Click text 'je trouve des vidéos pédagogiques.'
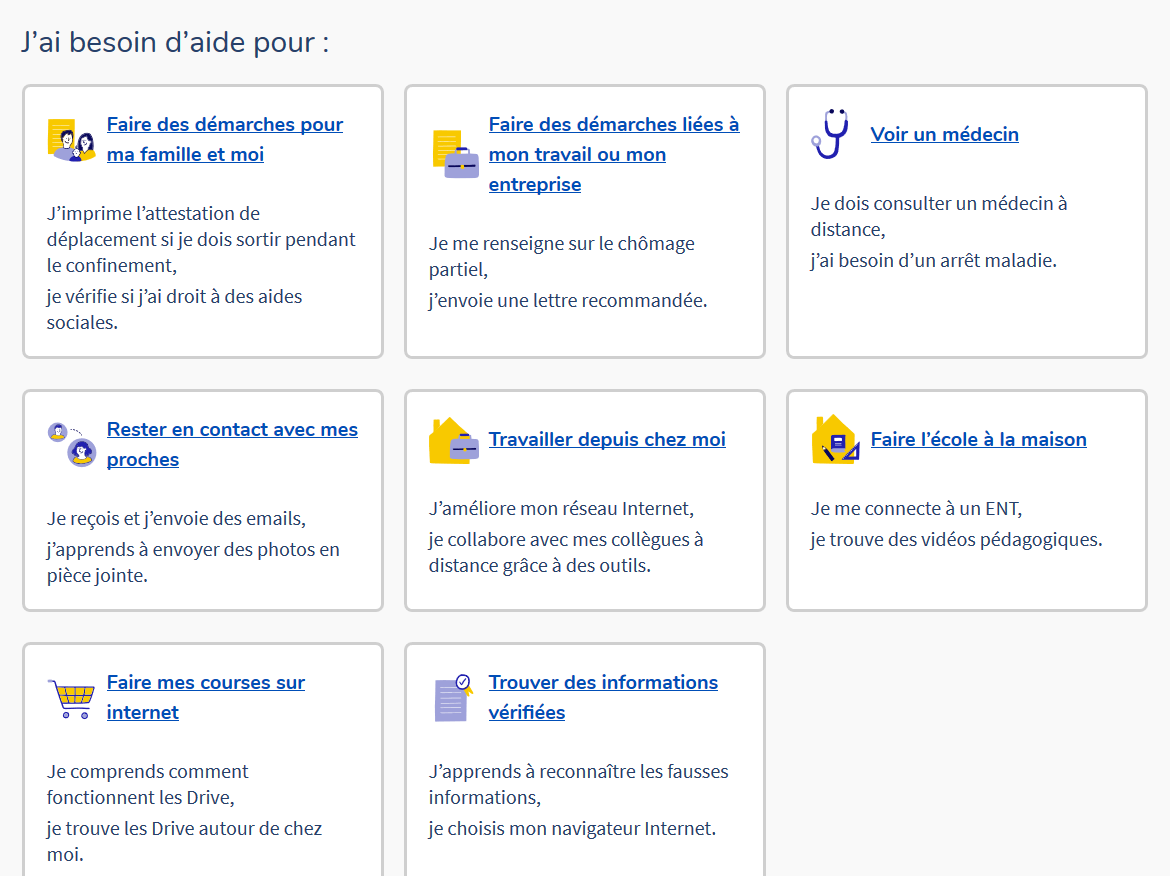This screenshot has height=876, width=1170. [957, 539]
